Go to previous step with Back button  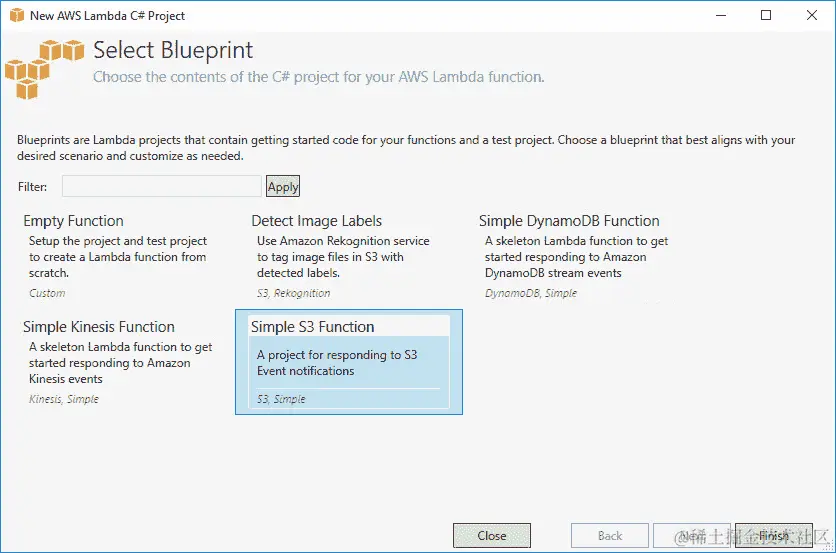(x=610, y=535)
